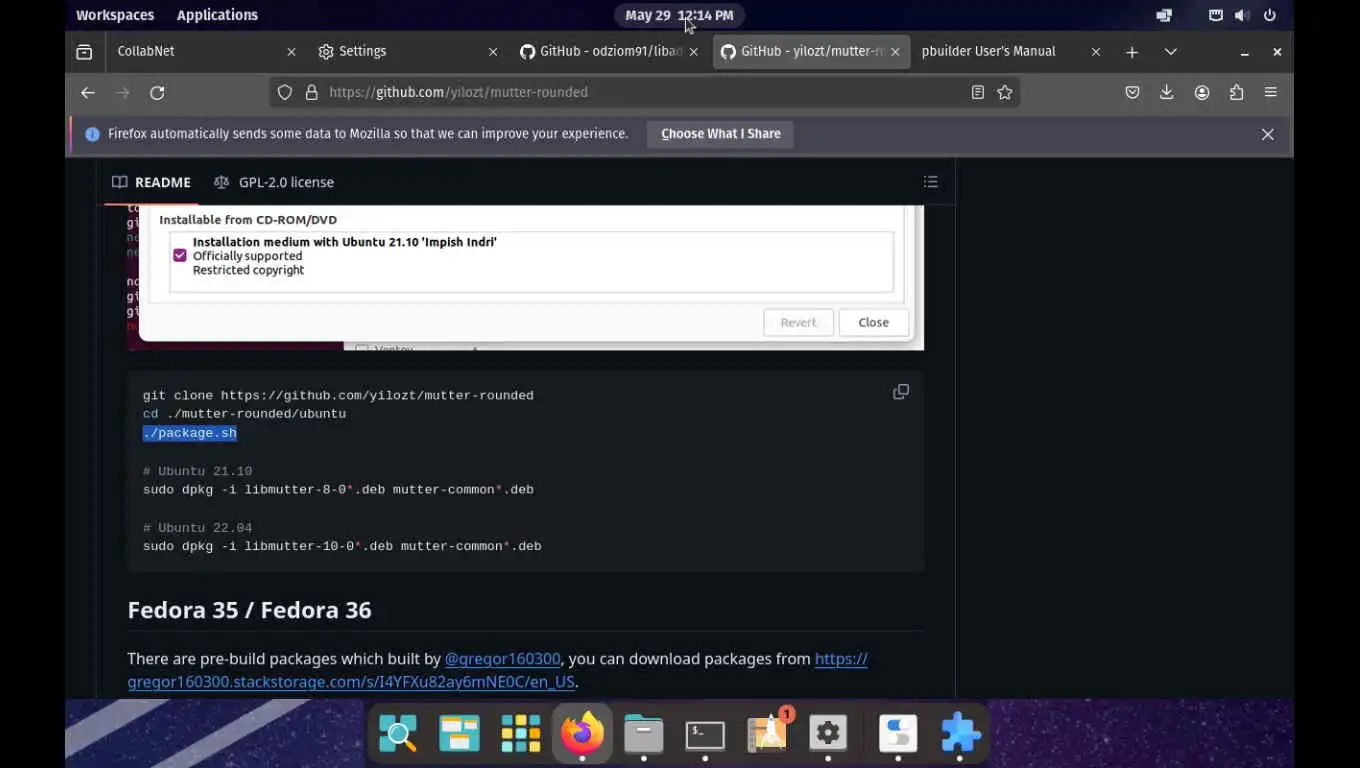Switch to the pbuilder User's Manual tab
This screenshot has width=1360, height=768.
point(1010,52)
